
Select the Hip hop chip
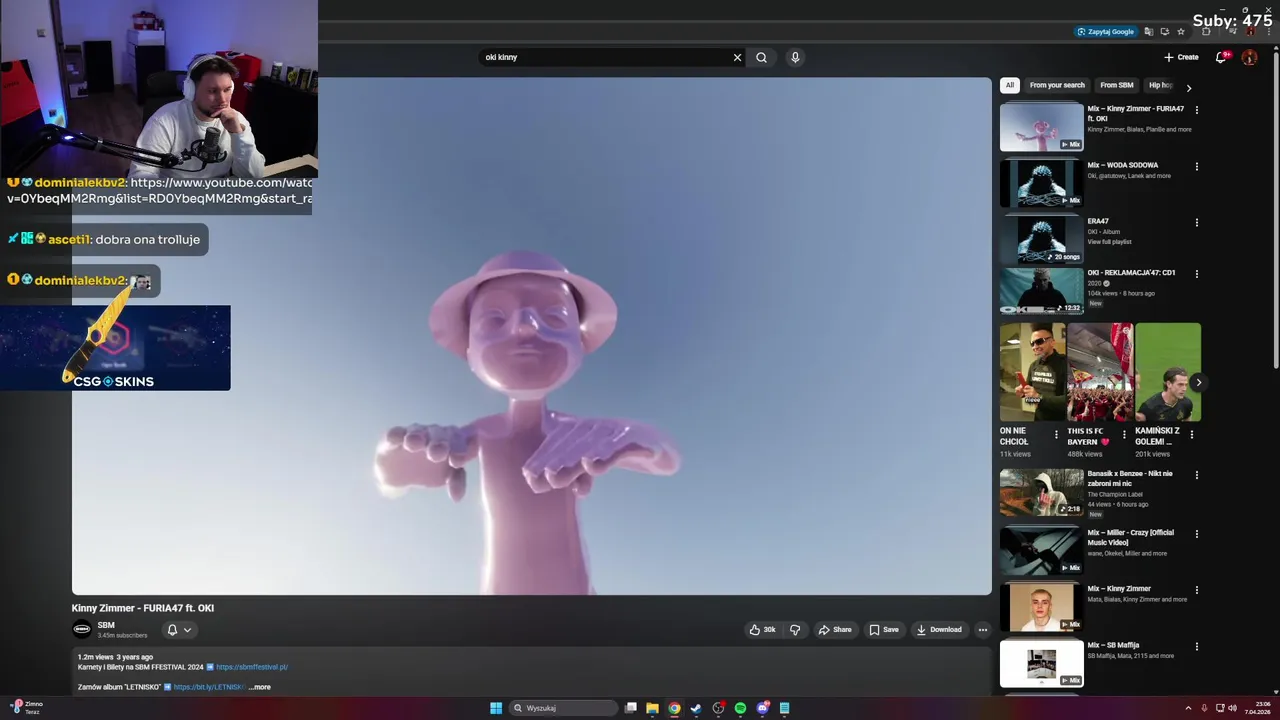(x=1160, y=85)
